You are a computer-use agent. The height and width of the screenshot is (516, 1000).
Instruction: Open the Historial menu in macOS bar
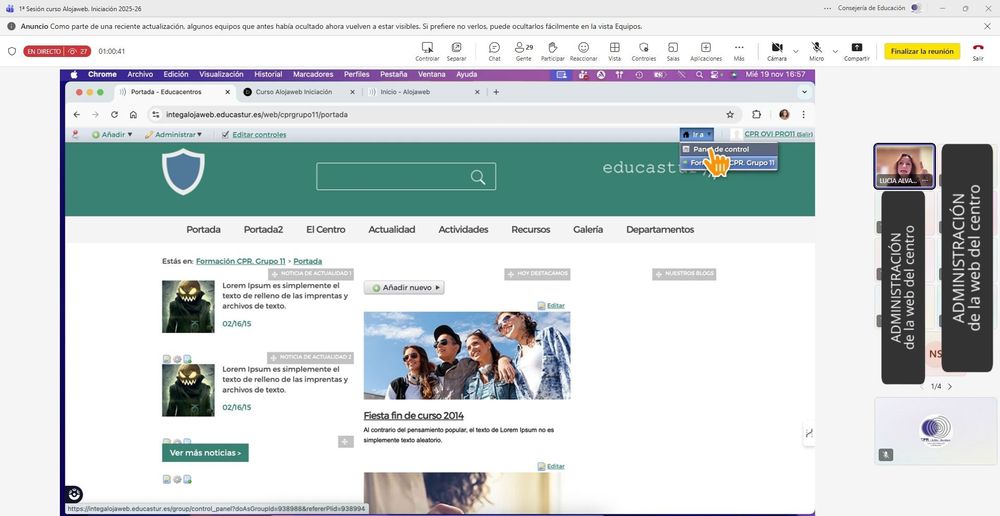pos(268,74)
